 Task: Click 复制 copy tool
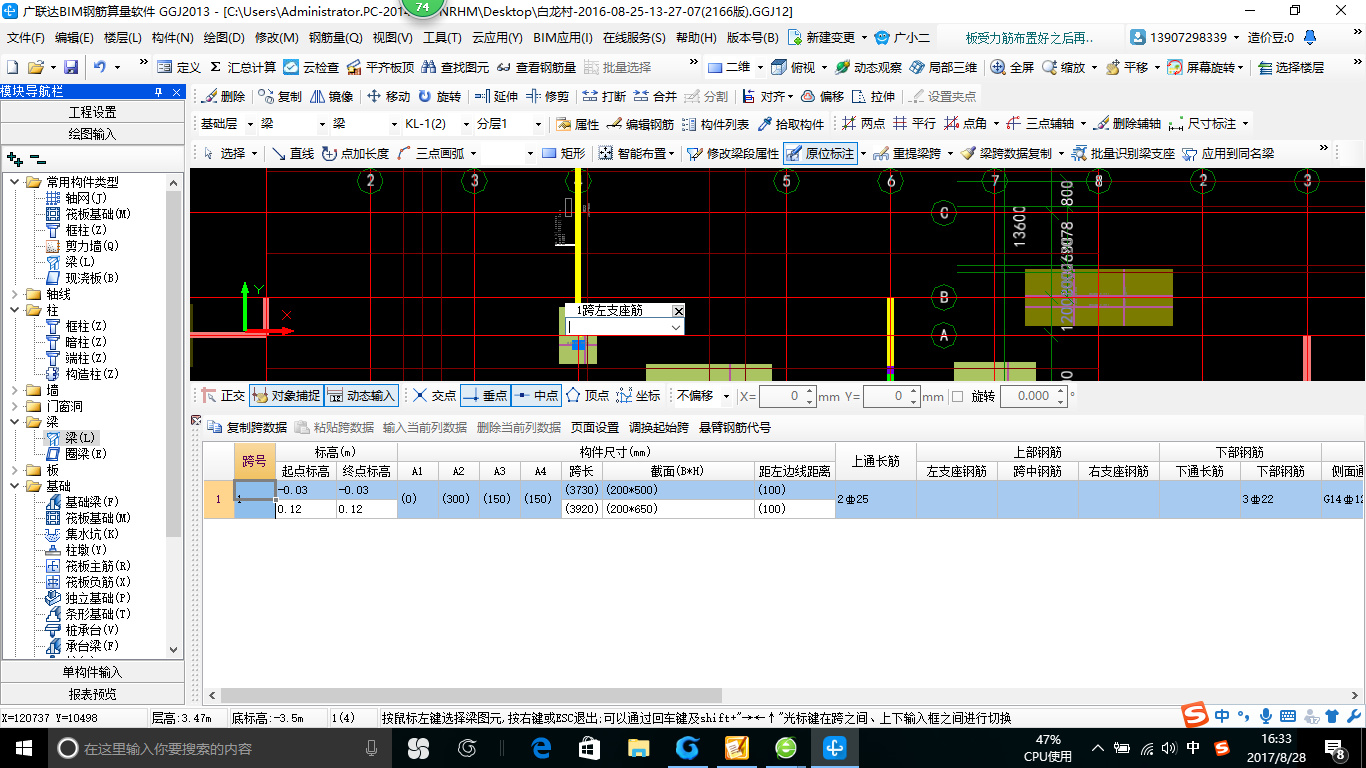tap(279, 97)
